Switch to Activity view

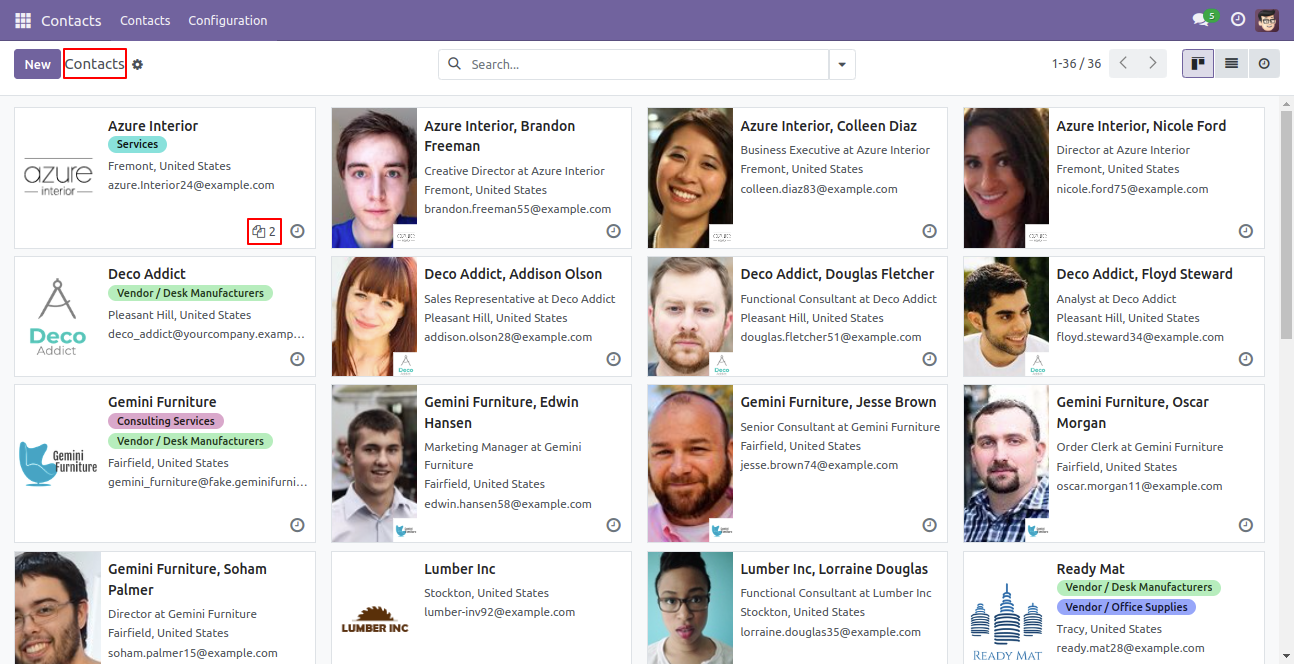(1264, 64)
